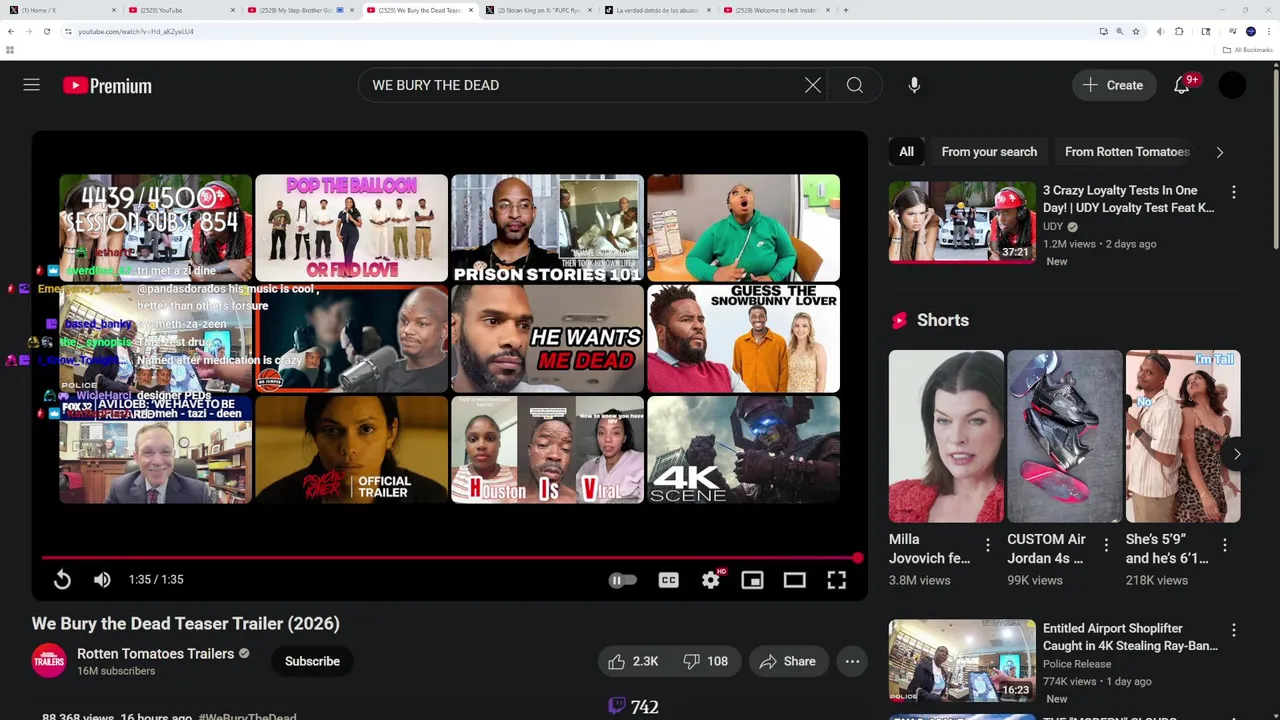Image resolution: width=1280 pixels, height=720 pixels.
Task: Open the Rotten Tomatoes Trailers channel avatar
Action: 48,661
